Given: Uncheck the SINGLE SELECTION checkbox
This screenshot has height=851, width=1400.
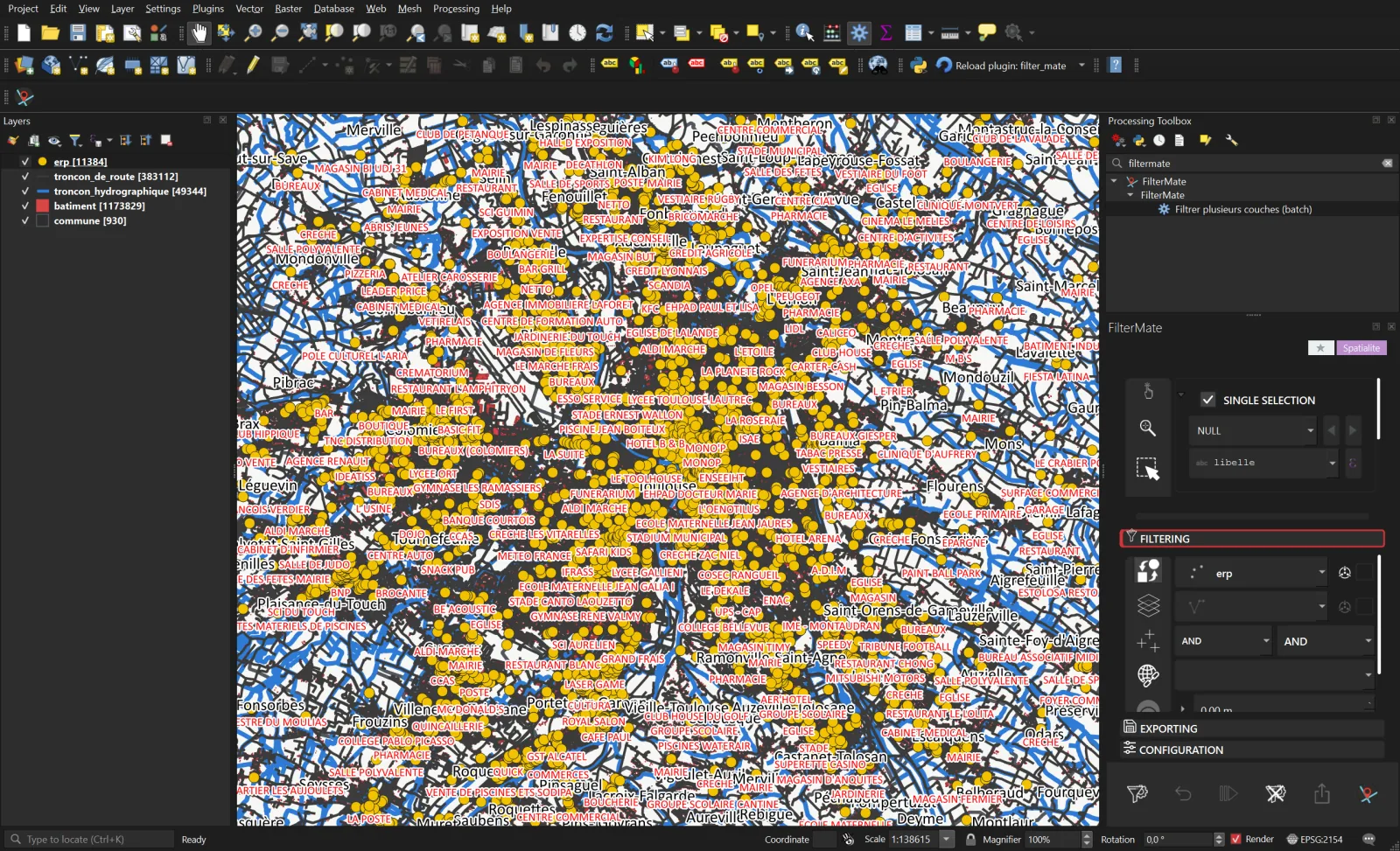Looking at the screenshot, I should pos(1208,400).
